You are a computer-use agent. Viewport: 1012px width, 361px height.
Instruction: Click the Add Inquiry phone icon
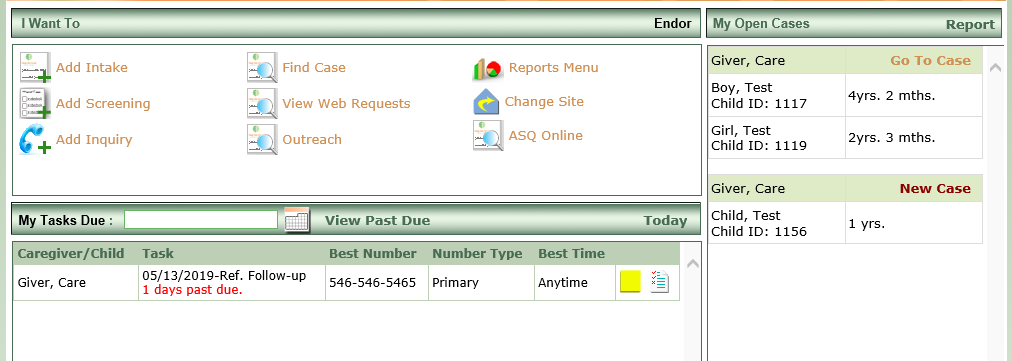(x=35, y=139)
